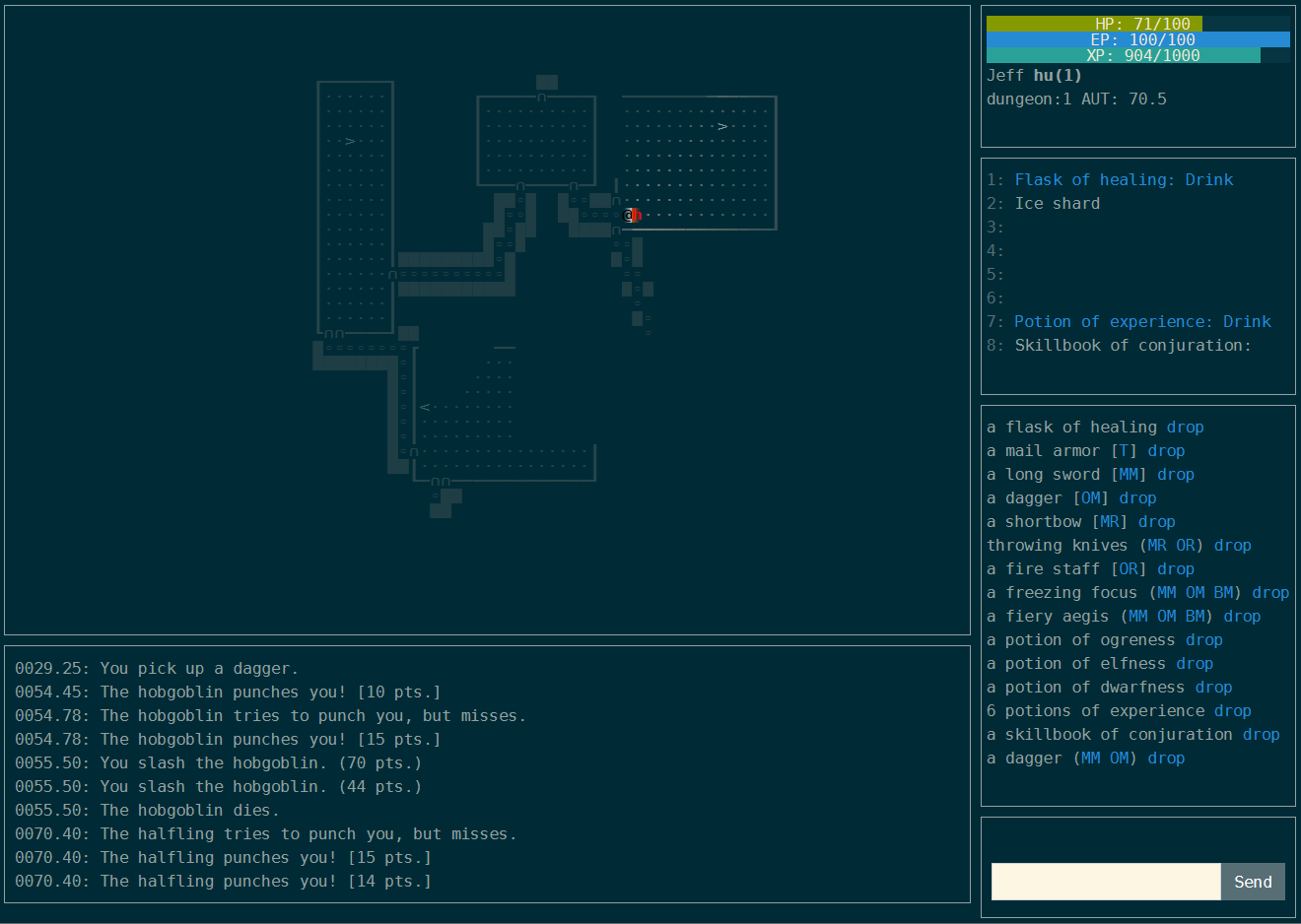1301x924 pixels.
Task: Click the OM tag on fiery aegis
Action: (1166, 616)
